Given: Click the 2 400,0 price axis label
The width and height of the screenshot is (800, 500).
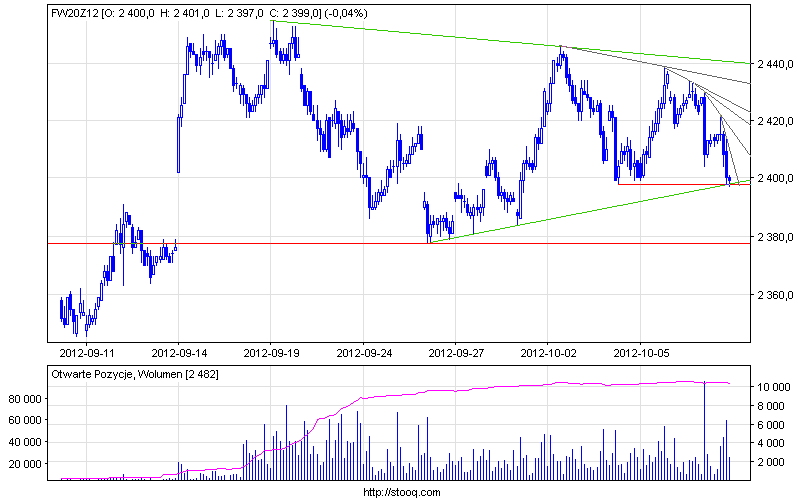Looking at the screenshot, I should 776,179.
